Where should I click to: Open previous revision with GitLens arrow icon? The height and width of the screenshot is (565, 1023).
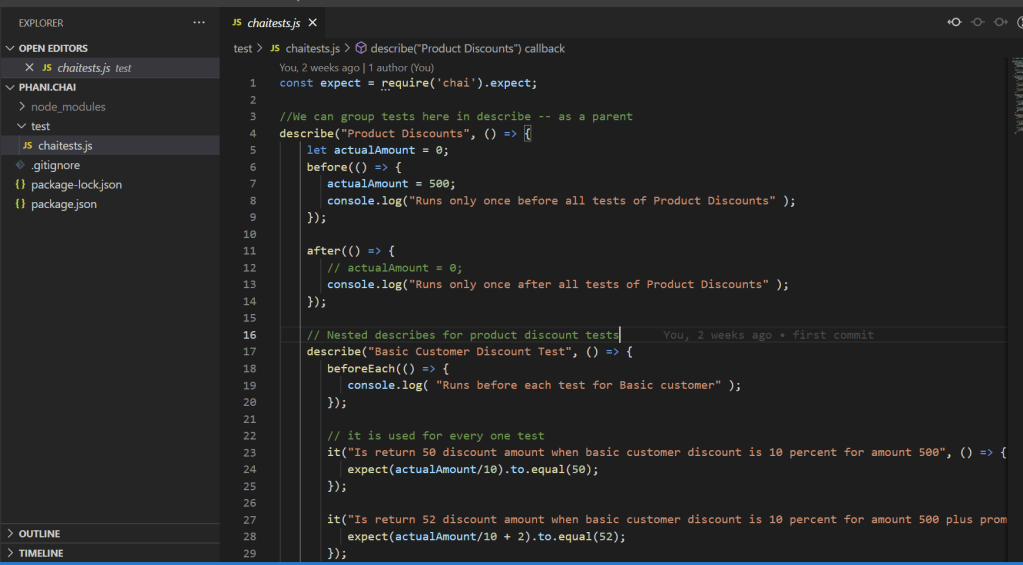tap(955, 22)
